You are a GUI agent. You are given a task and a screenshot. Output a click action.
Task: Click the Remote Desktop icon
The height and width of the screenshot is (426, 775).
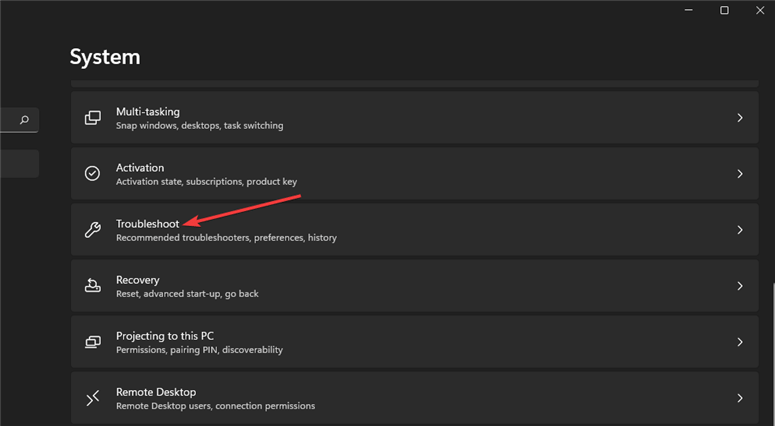(92, 398)
